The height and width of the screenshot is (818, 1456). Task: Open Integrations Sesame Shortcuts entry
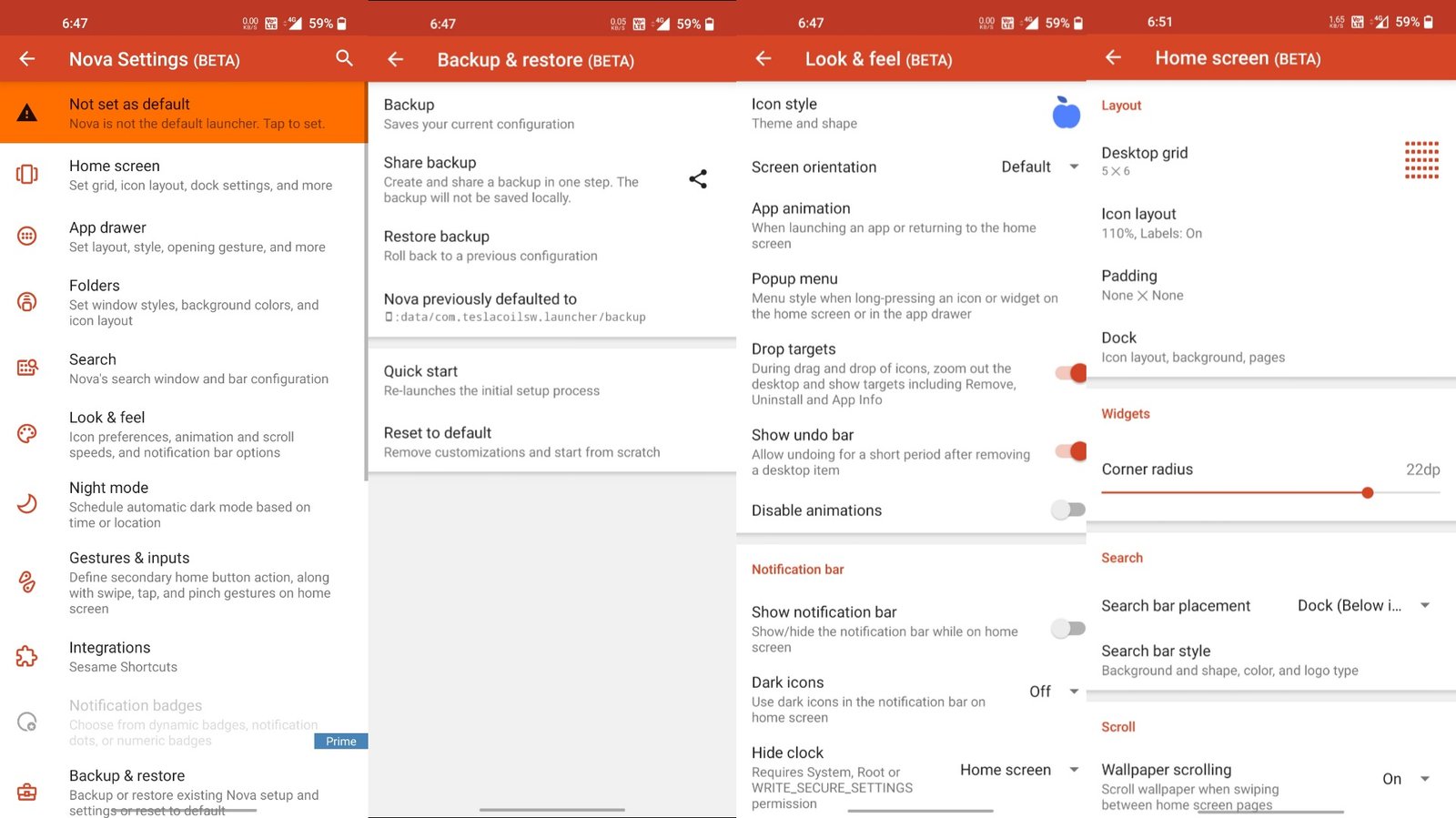pos(184,656)
